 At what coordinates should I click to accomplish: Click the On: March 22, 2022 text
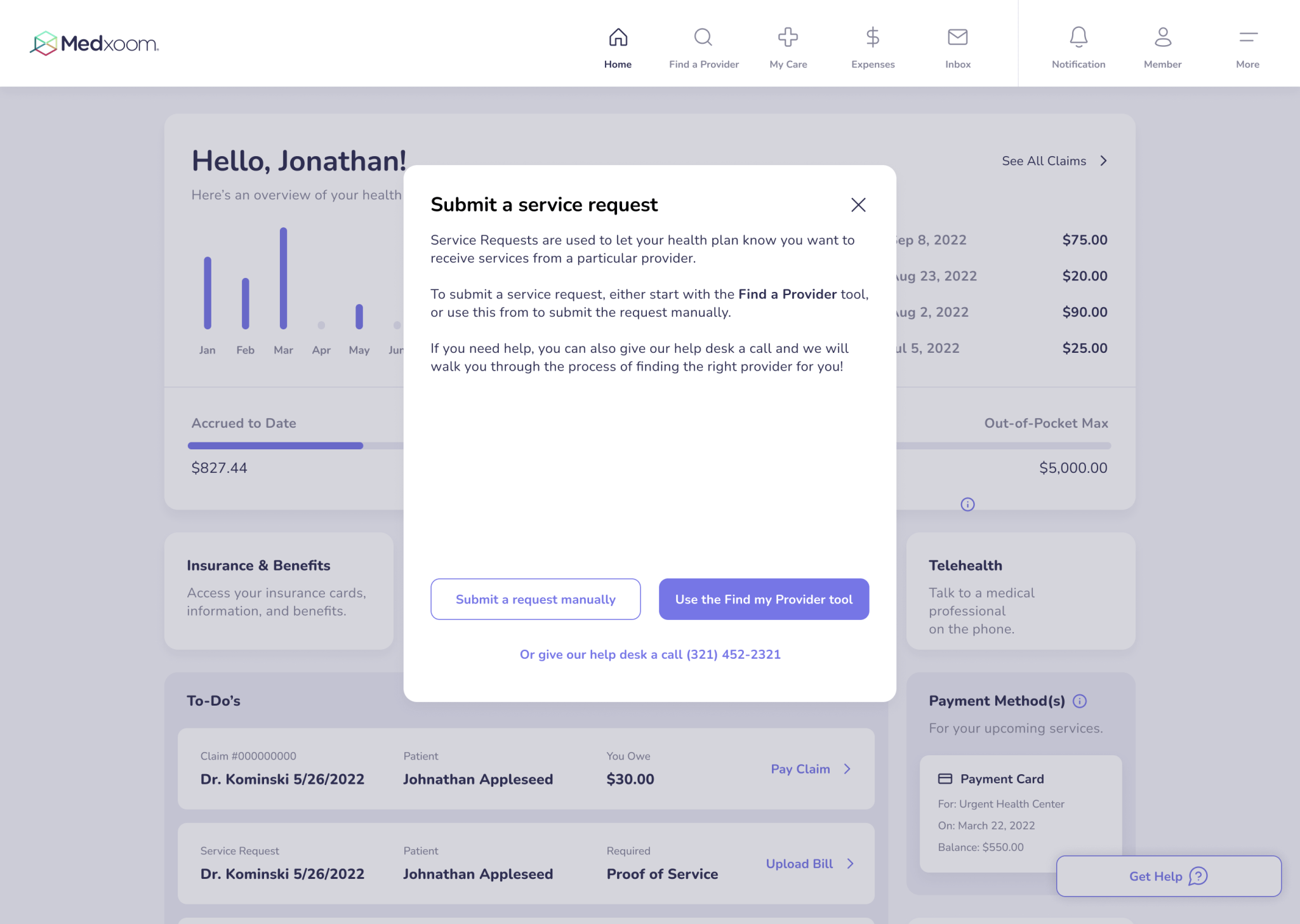986,826
